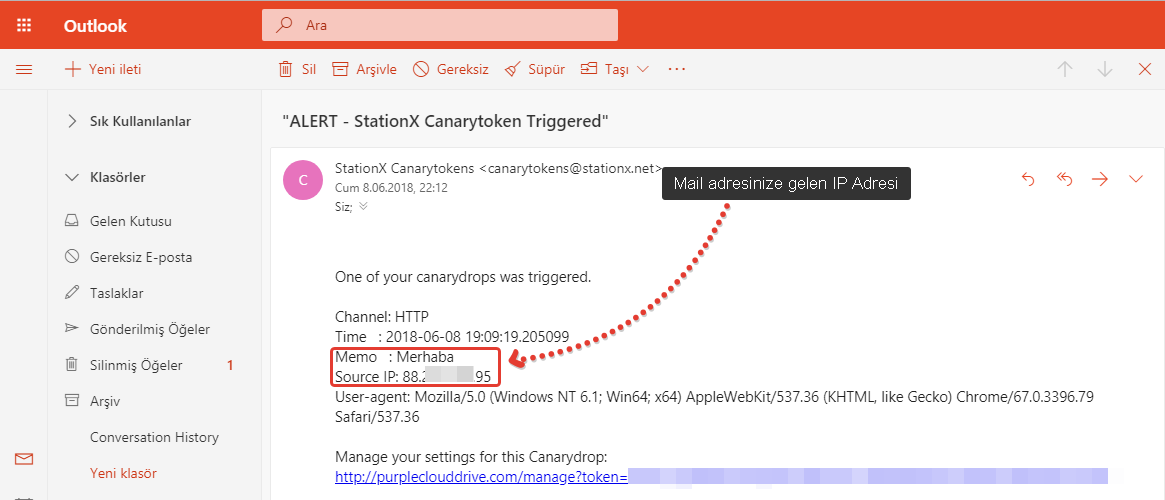The width and height of the screenshot is (1165, 500).
Task: Click the Süpür sweep button
Action: (534, 69)
